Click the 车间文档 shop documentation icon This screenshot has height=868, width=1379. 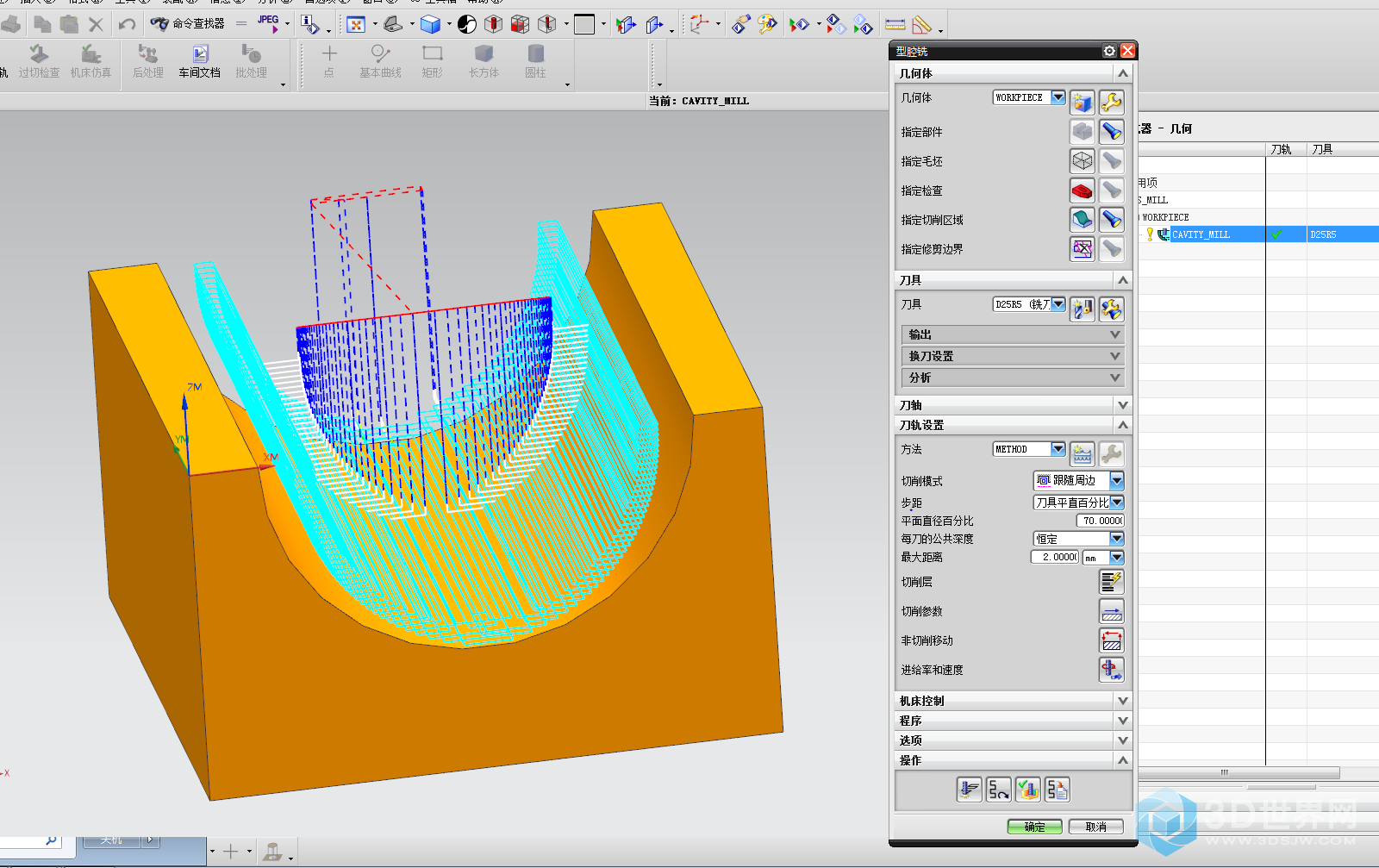pos(200,62)
